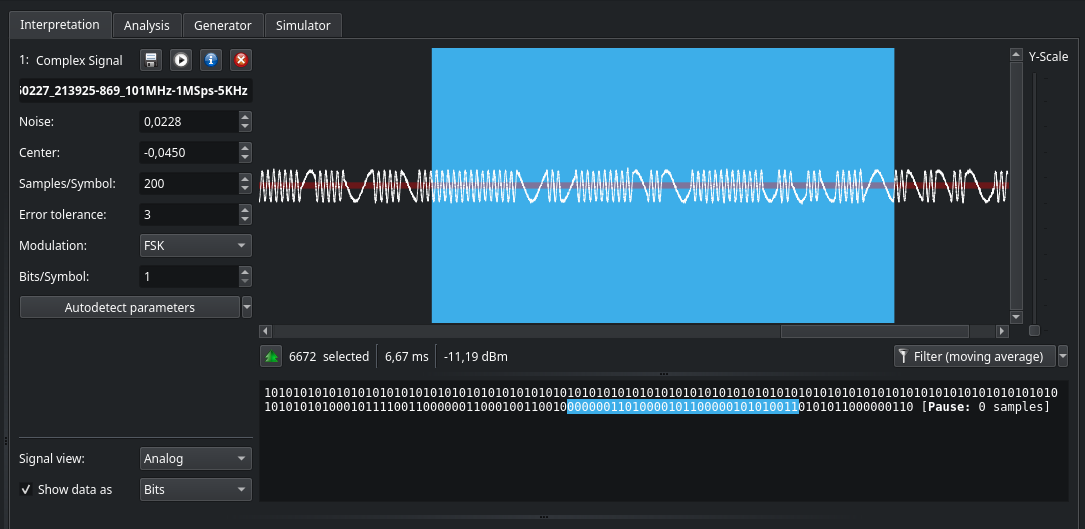Click the save signal floppy disk icon
The width and height of the screenshot is (1085, 529).
coord(151,60)
